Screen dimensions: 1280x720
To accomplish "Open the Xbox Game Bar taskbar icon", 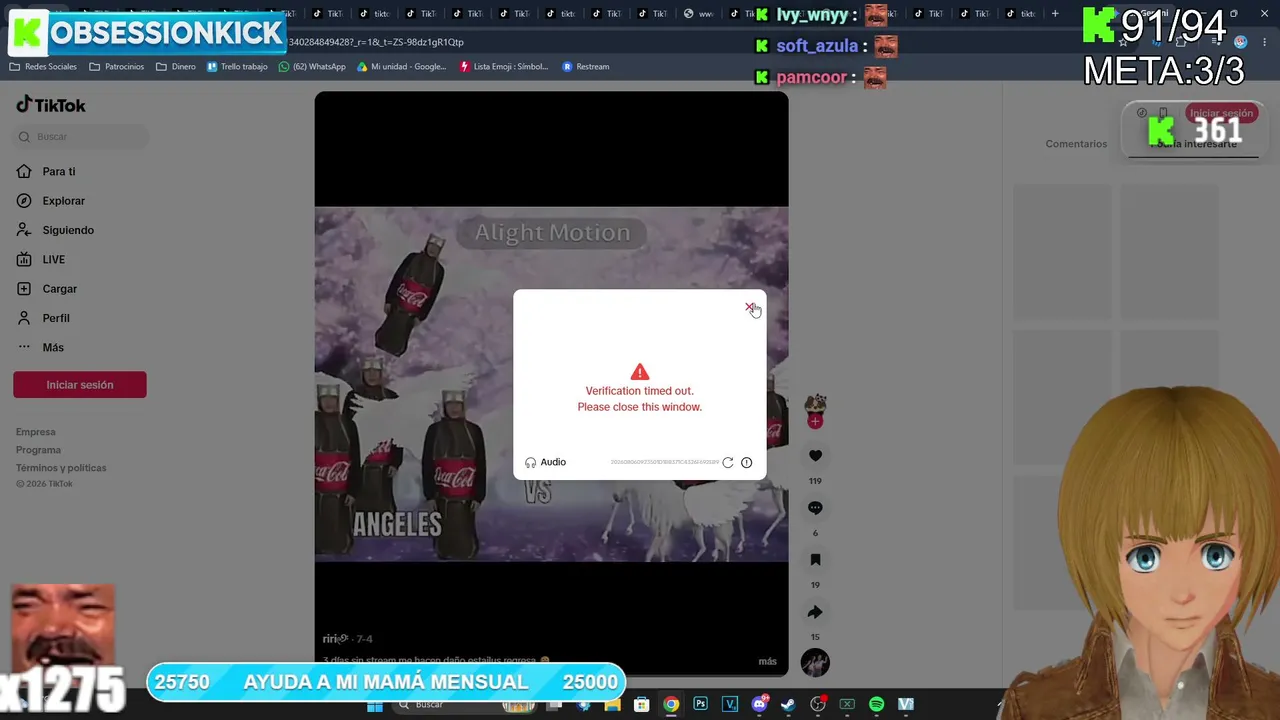I will pos(848,705).
